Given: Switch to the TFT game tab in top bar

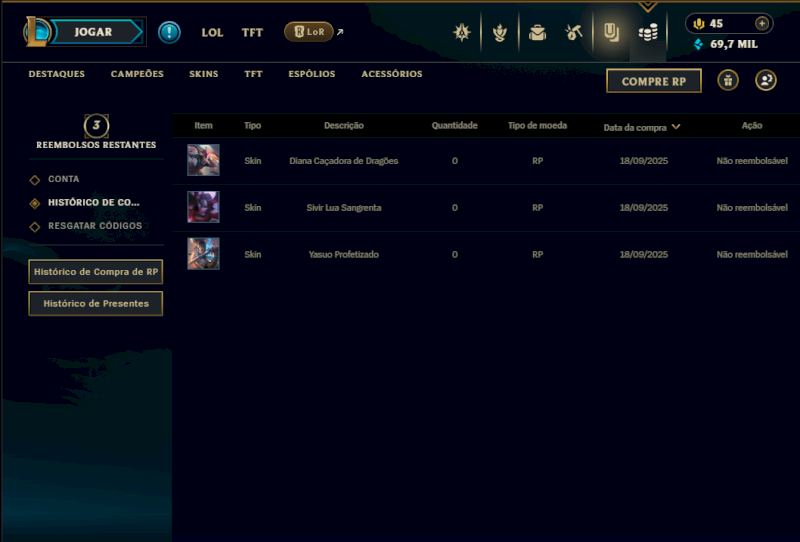Looking at the screenshot, I should coord(252,33).
